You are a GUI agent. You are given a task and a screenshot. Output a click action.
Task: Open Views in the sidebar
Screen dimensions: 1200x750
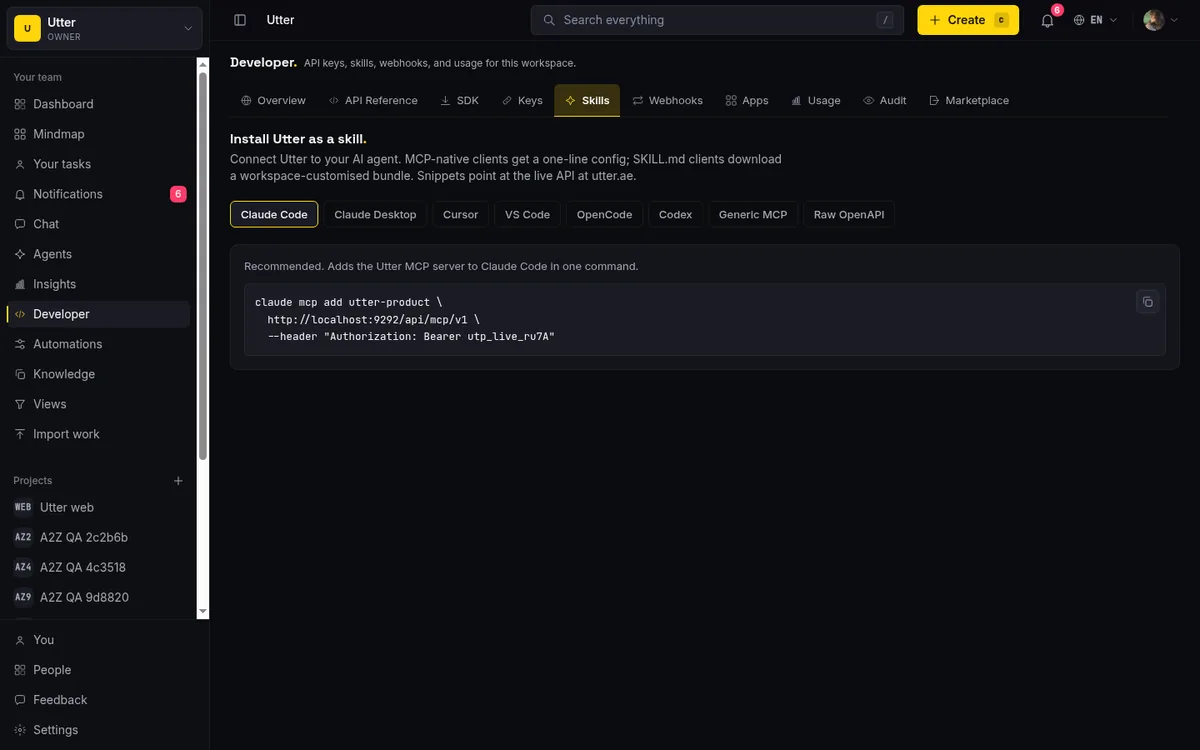[x=97, y=404]
